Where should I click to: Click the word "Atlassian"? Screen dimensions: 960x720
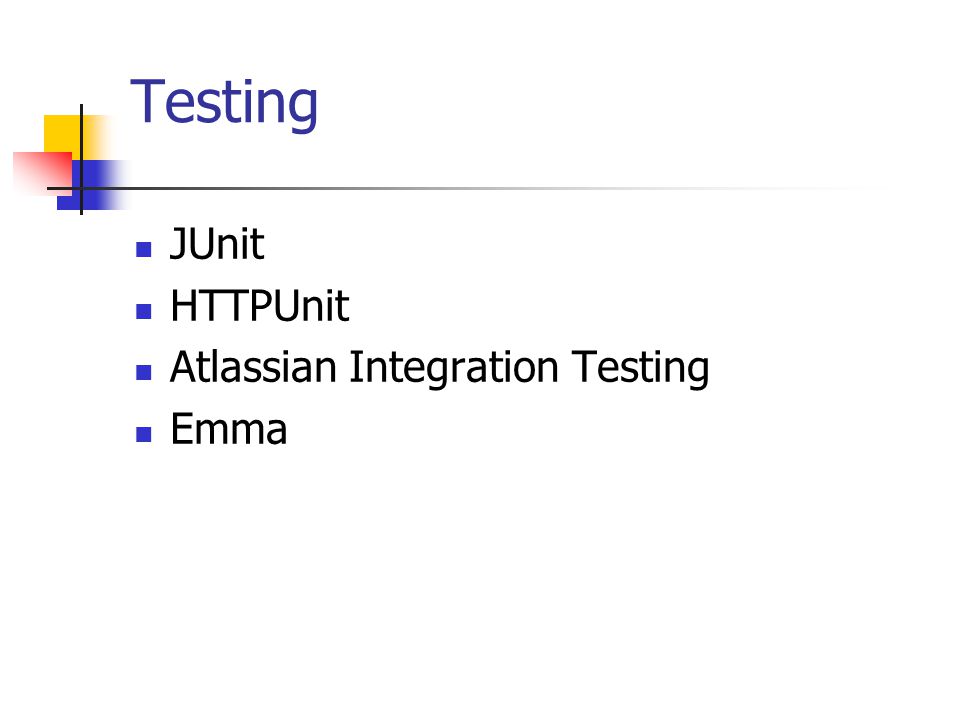click(x=253, y=367)
